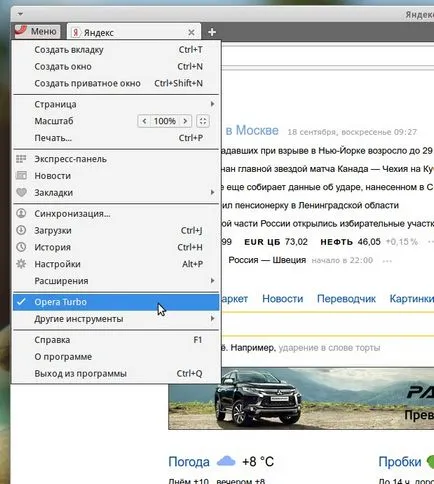Choose Создать вкладку menu entry
The width and height of the screenshot is (434, 484).
coord(116,50)
